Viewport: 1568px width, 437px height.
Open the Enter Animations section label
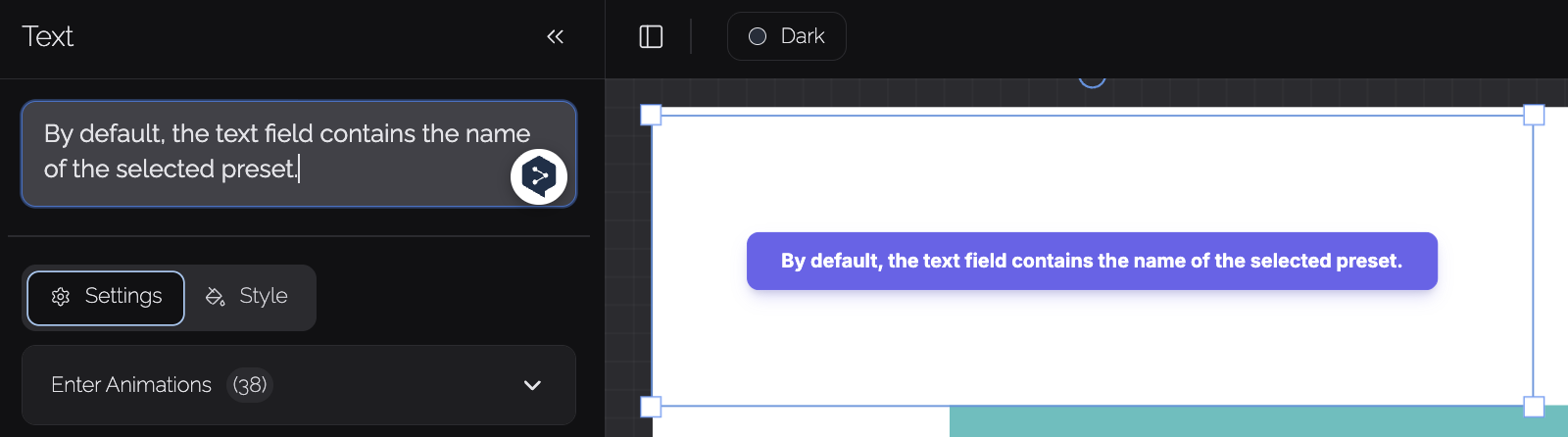click(131, 385)
